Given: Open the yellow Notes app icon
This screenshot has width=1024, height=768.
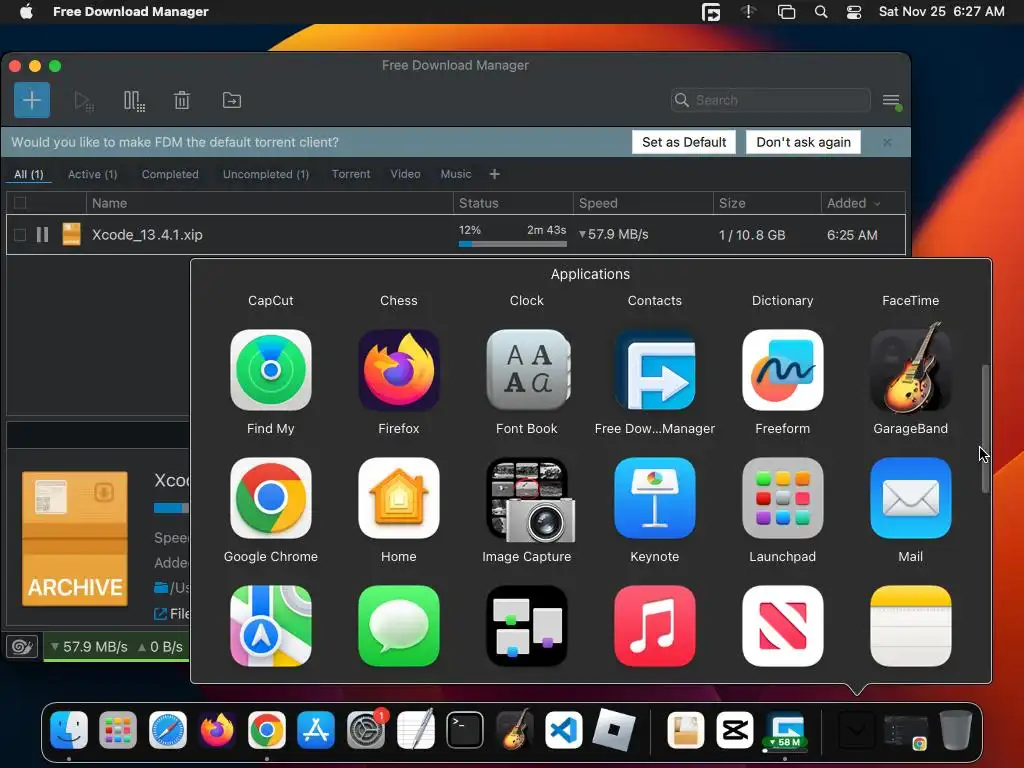Looking at the screenshot, I should 910,626.
